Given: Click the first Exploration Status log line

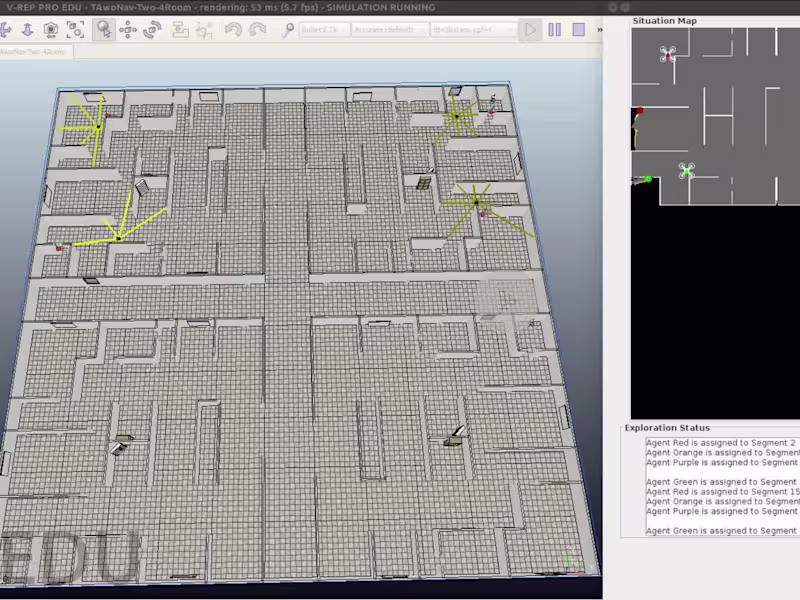Looking at the screenshot, I should point(720,442).
